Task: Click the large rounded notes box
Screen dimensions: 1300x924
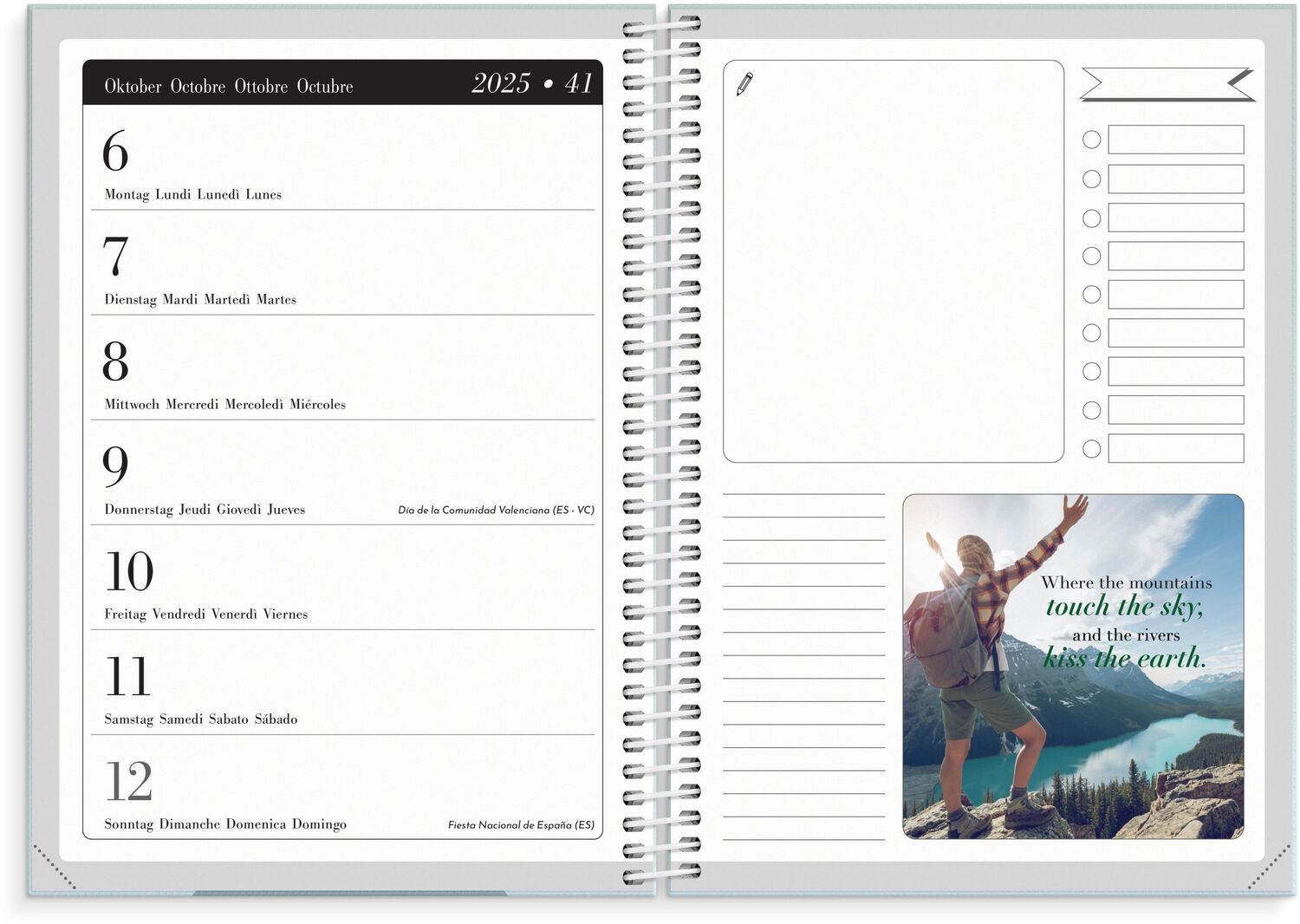Action: pos(894,261)
